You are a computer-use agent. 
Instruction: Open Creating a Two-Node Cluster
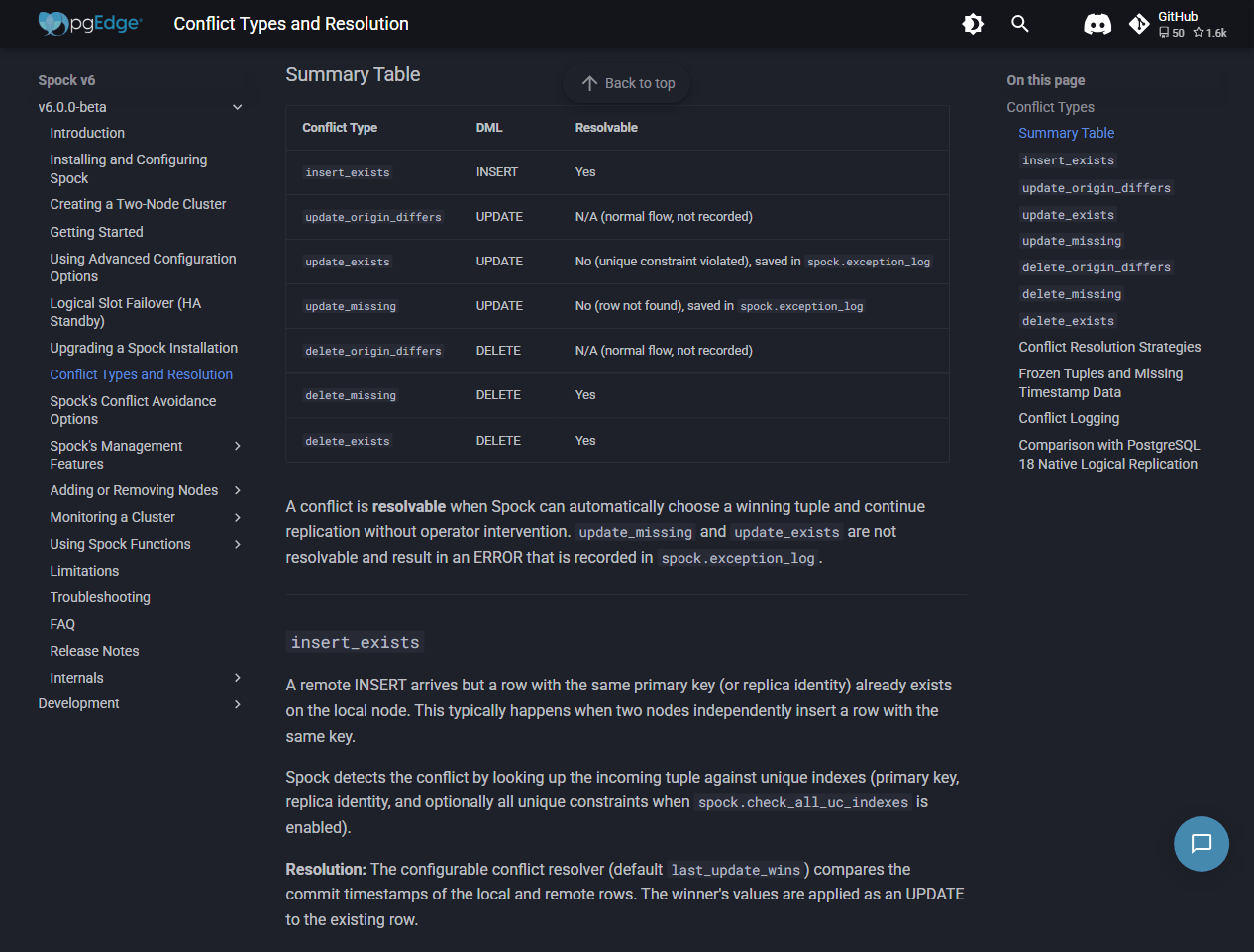click(138, 204)
